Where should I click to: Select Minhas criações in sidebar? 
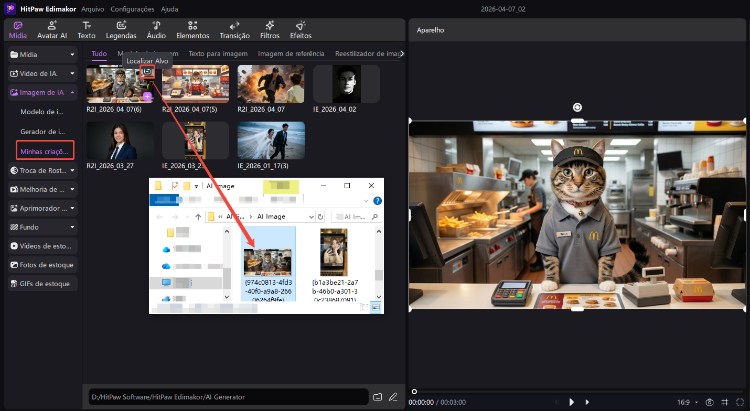click(x=44, y=150)
